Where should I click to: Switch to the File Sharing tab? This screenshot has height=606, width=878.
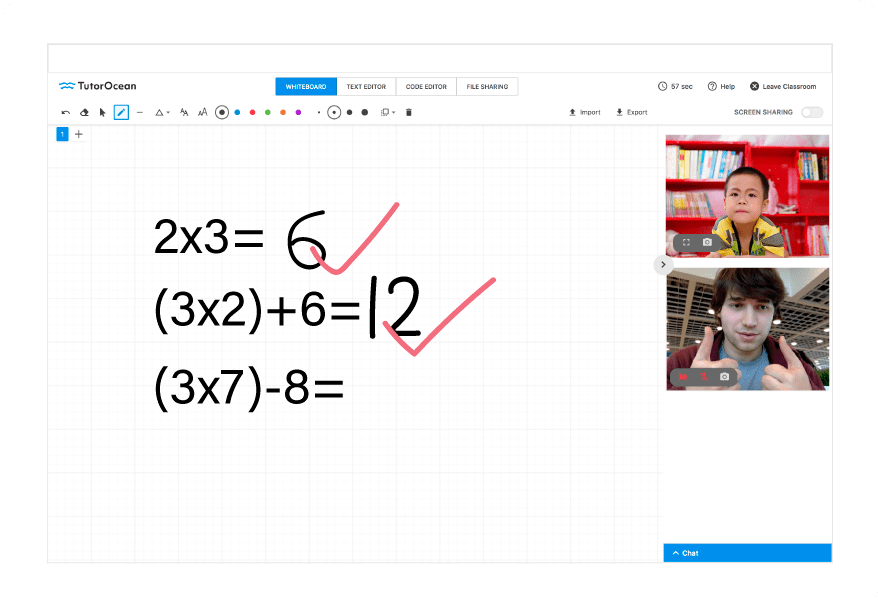487,87
